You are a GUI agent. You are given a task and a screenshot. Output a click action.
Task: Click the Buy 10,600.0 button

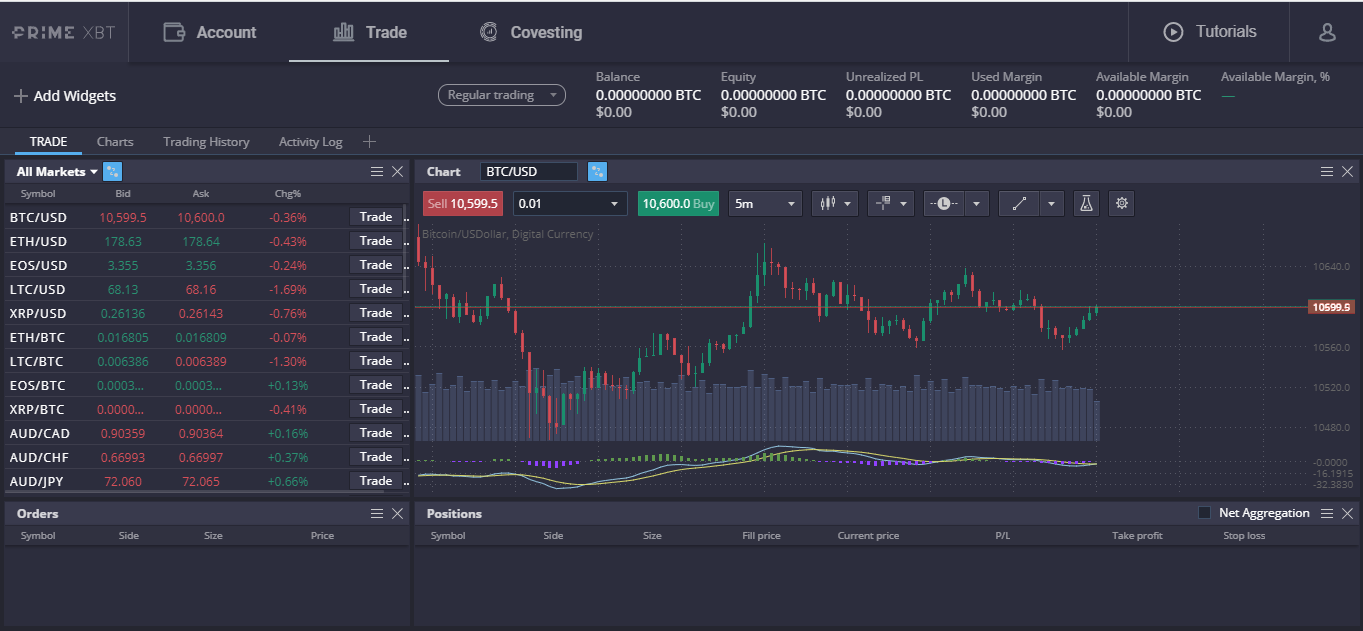(x=678, y=203)
